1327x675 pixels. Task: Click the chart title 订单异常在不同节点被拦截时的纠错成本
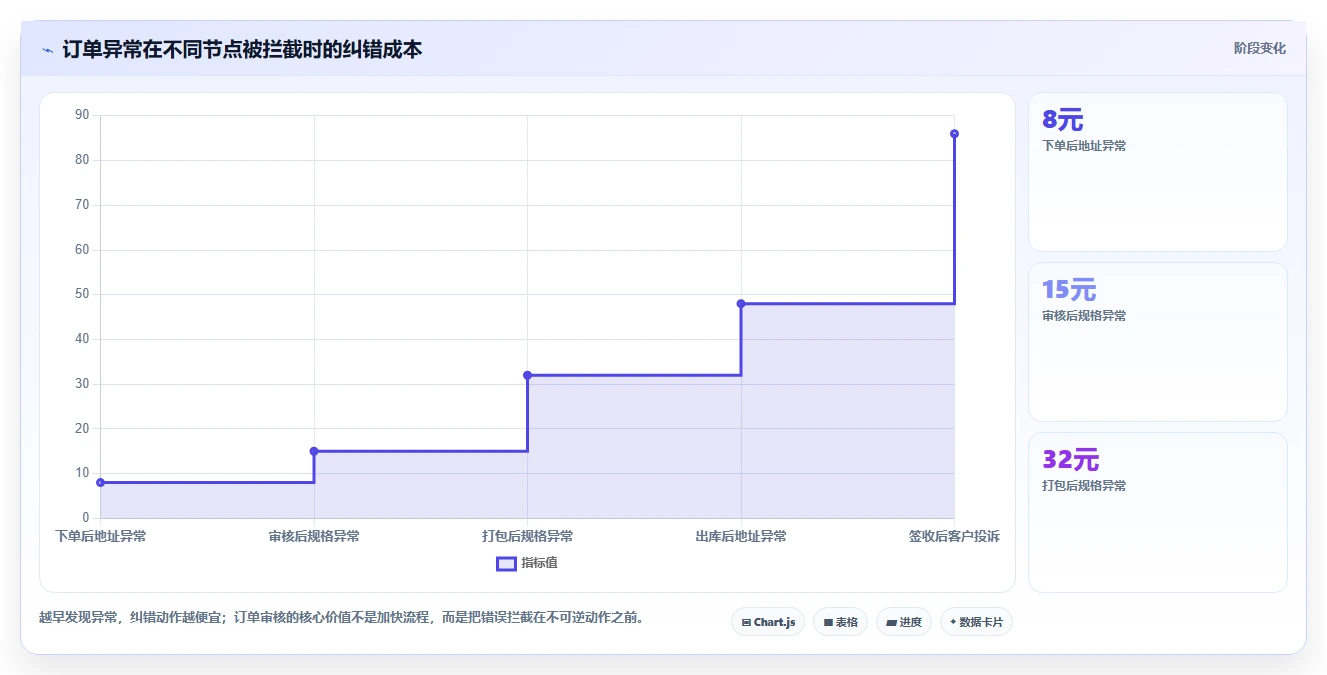pos(242,50)
